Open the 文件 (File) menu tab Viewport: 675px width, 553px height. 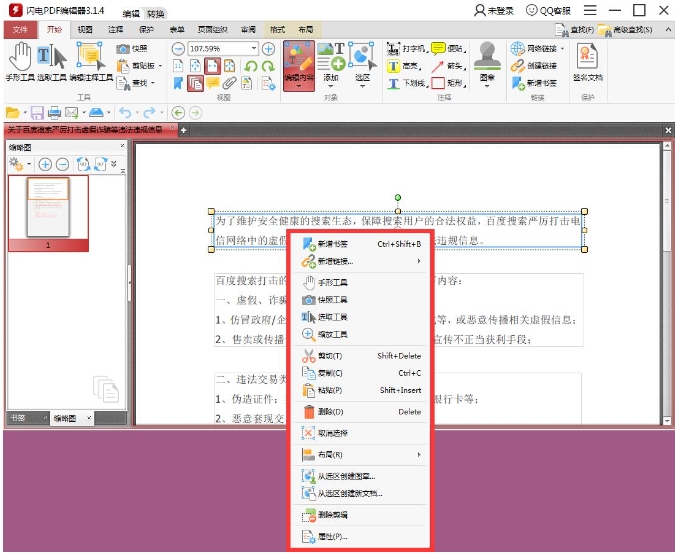click(x=20, y=30)
